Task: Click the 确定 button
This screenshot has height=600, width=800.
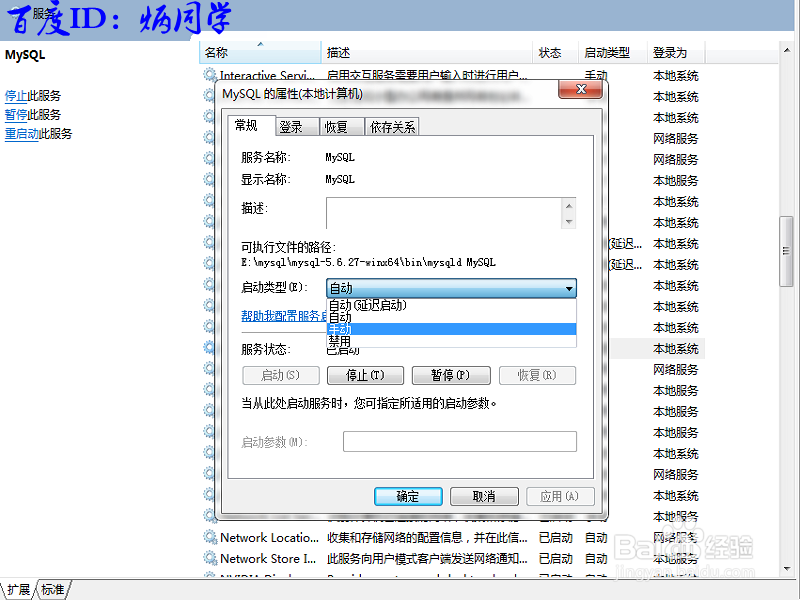Action: 408,496
